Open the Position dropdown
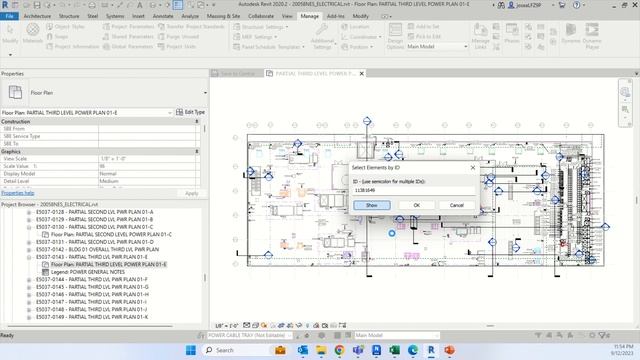Viewport: 640px width, 360px height. pyautogui.click(x=357, y=47)
